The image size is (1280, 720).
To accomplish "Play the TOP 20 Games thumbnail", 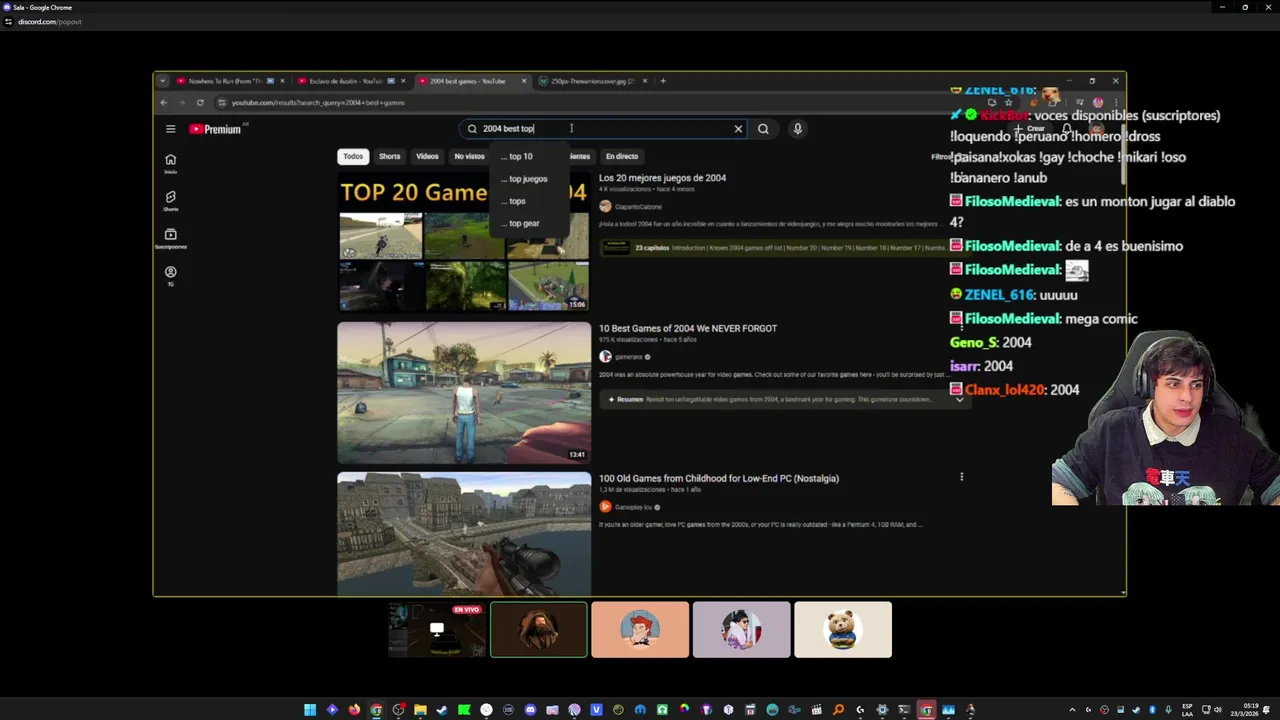I will (464, 242).
